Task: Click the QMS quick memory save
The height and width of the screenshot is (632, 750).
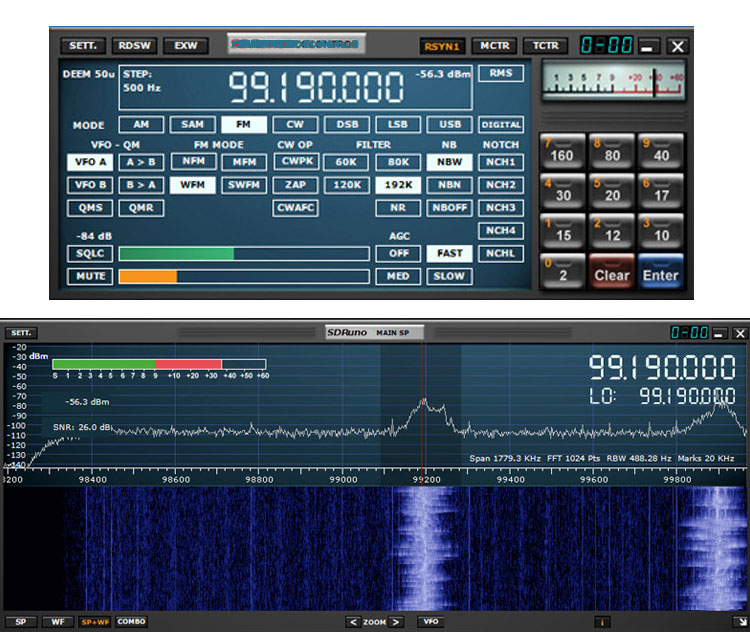Action: pos(90,208)
